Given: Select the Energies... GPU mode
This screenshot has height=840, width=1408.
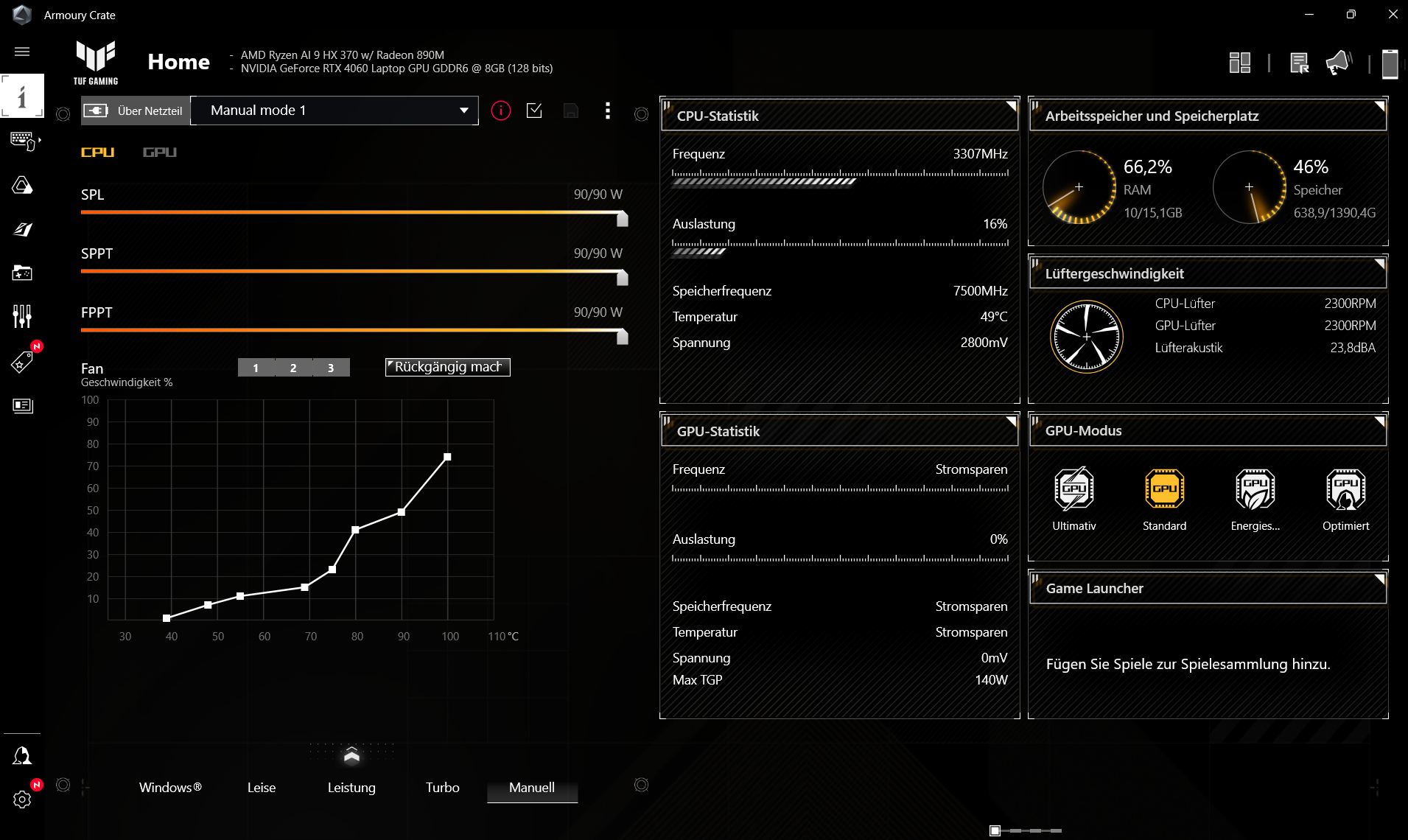Looking at the screenshot, I should (1255, 499).
